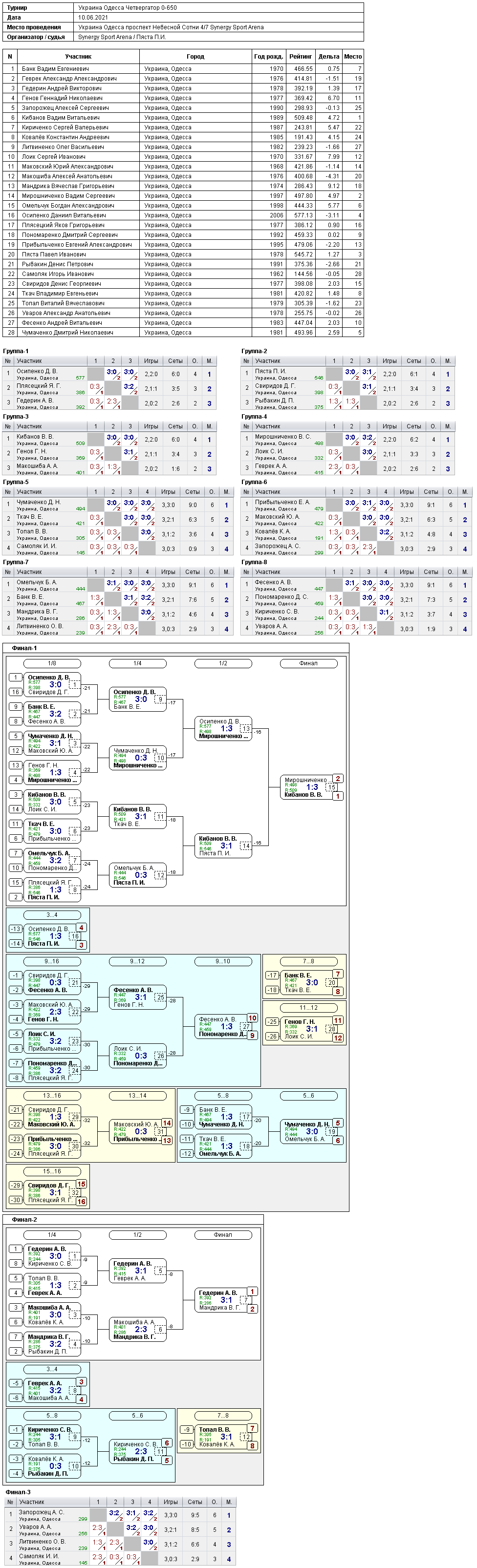Image resolution: width=477 pixels, height=1568 pixels.
Task: Click the Дельта column header
Action: click(328, 57)
